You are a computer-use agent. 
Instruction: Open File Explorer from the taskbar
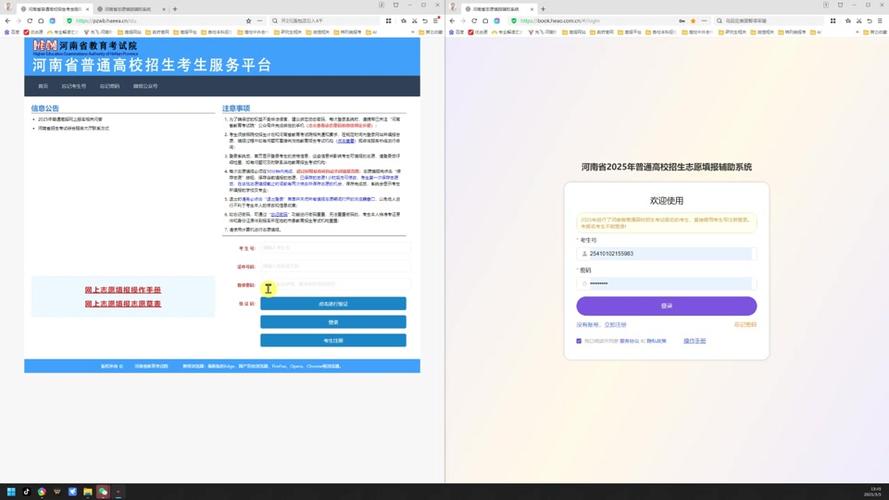[87, 491]
